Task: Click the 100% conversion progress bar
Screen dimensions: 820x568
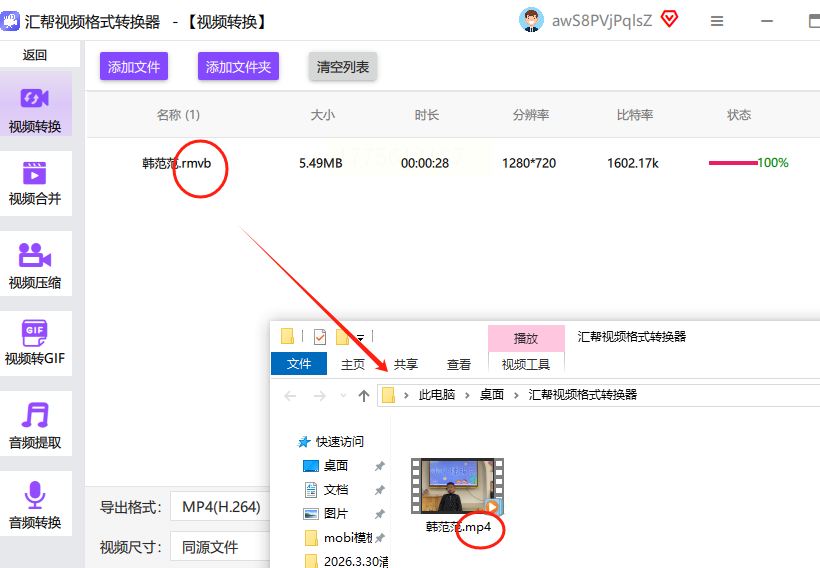Action: pyautogui.click(x=733, y=163)
